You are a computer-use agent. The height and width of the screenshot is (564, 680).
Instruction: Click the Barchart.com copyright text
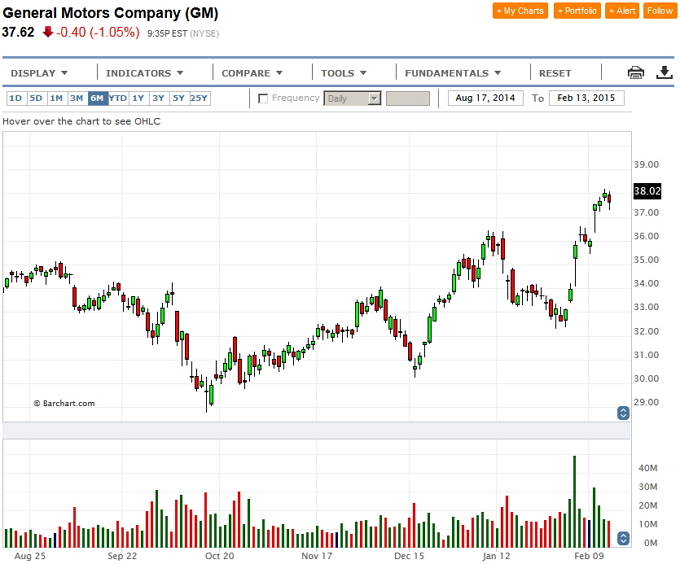pyautogui.click(x=64, y=403)
